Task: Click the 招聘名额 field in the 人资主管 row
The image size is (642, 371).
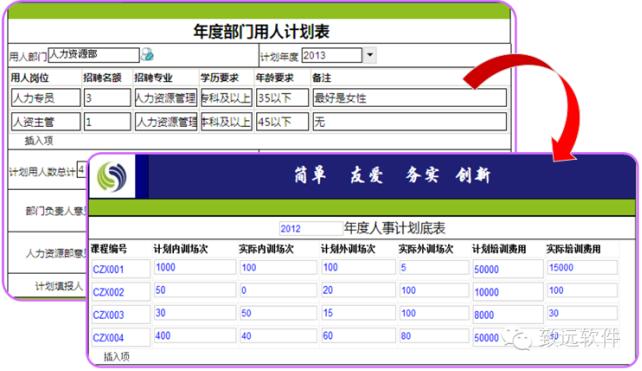Action: point(107,122)
